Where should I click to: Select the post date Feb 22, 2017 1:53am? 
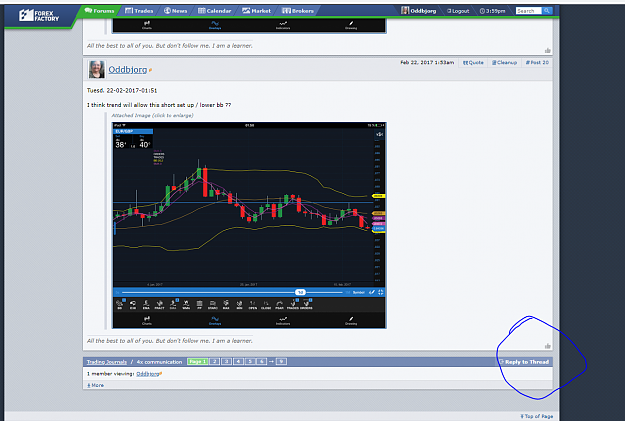tap(427, 63)
